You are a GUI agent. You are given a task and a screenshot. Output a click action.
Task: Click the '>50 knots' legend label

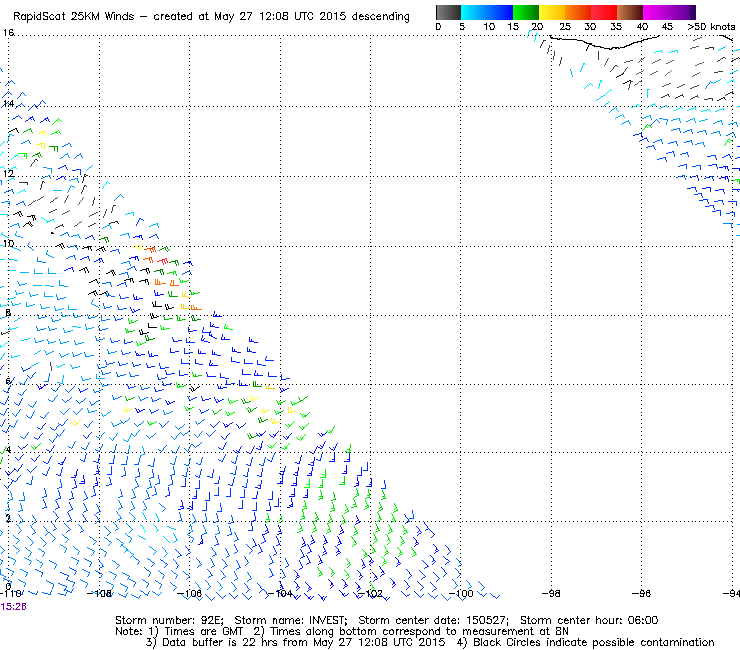711,27
